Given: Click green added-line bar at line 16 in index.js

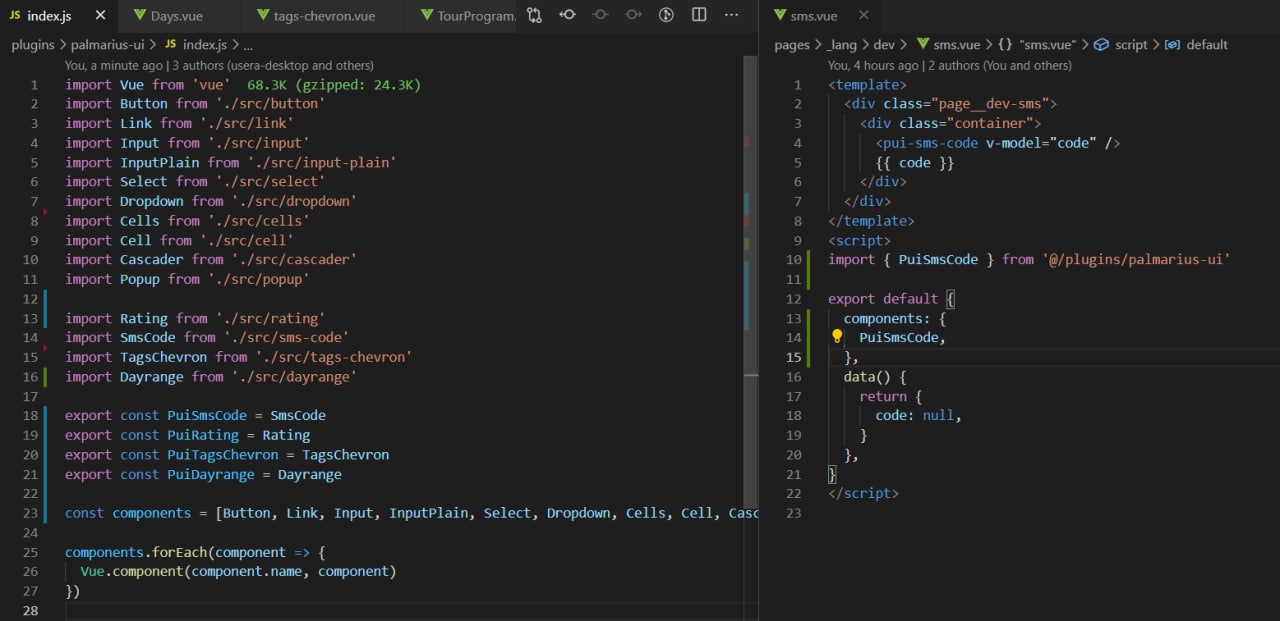Looking at the screenshot, I should point(45,377).
